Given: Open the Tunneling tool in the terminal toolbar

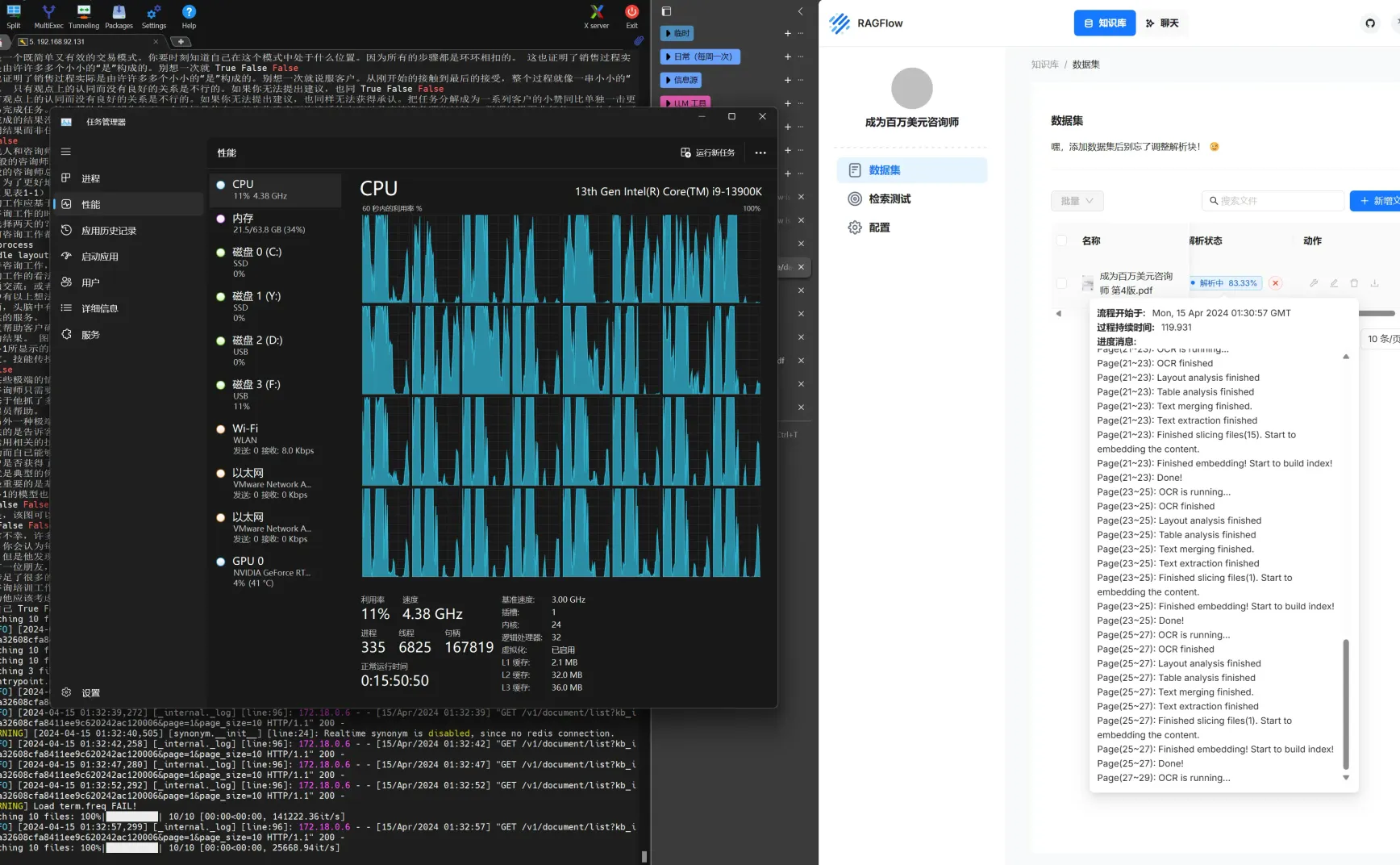Looking at the screenshot, I should point(84,15).
